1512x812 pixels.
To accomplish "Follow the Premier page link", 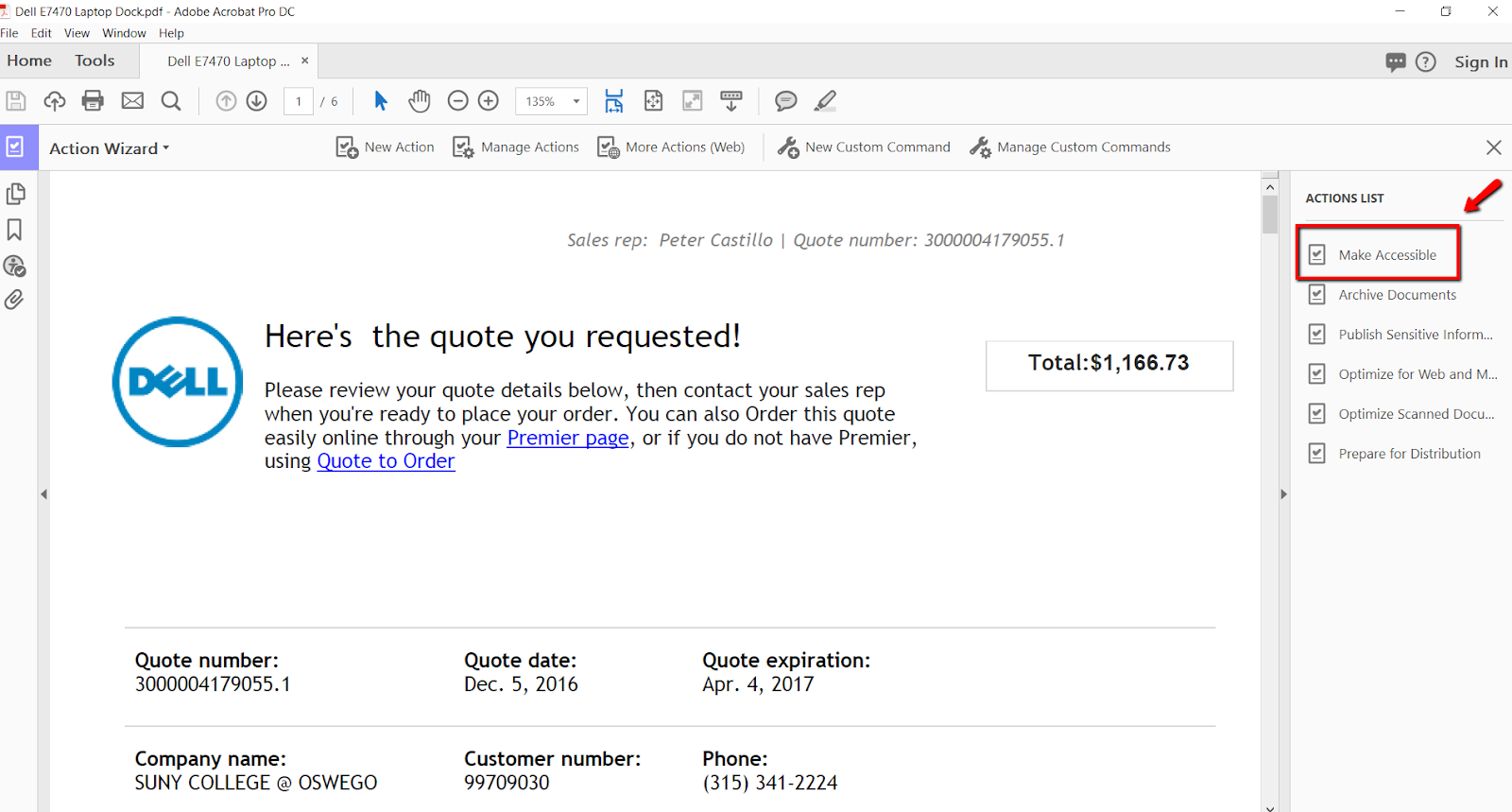I will coord(568,438).
